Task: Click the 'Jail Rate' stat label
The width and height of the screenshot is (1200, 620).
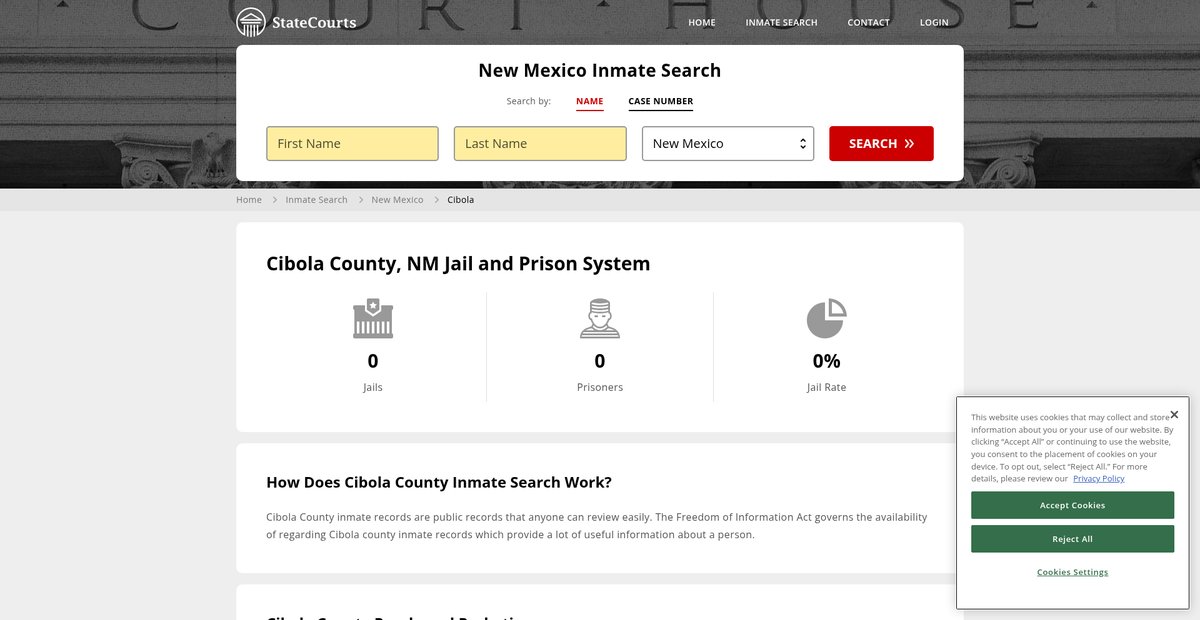Action: 827,387
